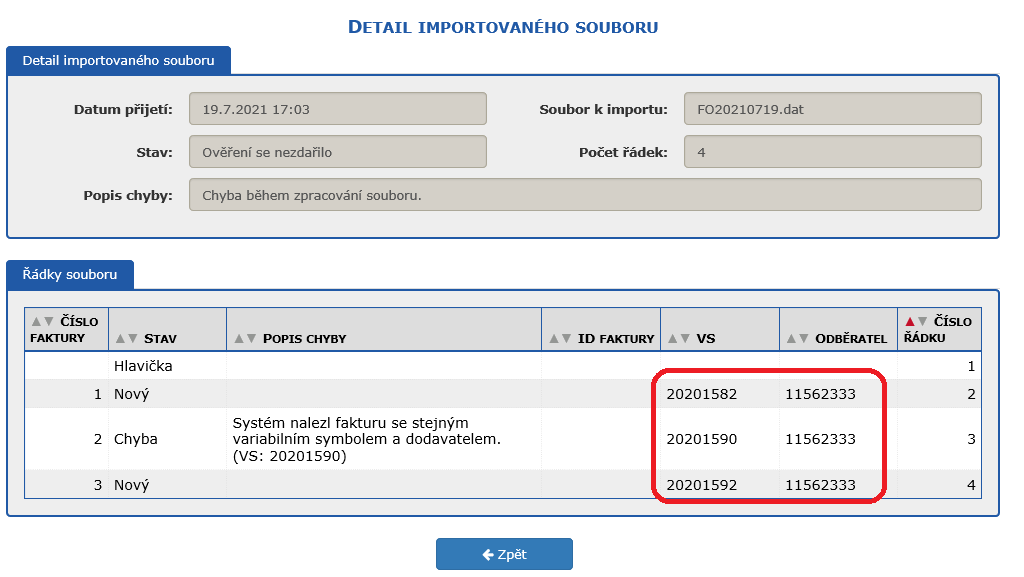Click VS value 20201582
The height and width of the screenshot is (577, 1024).
701,394
